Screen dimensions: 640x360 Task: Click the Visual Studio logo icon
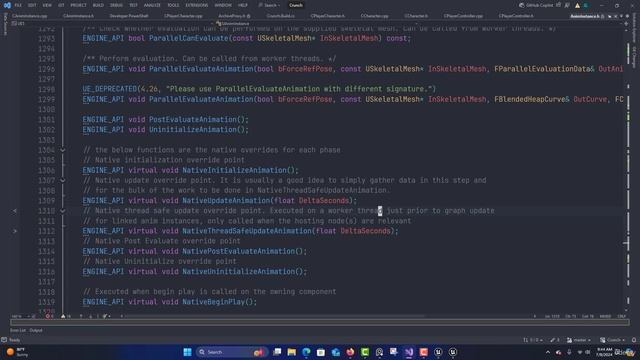(7, 5)
